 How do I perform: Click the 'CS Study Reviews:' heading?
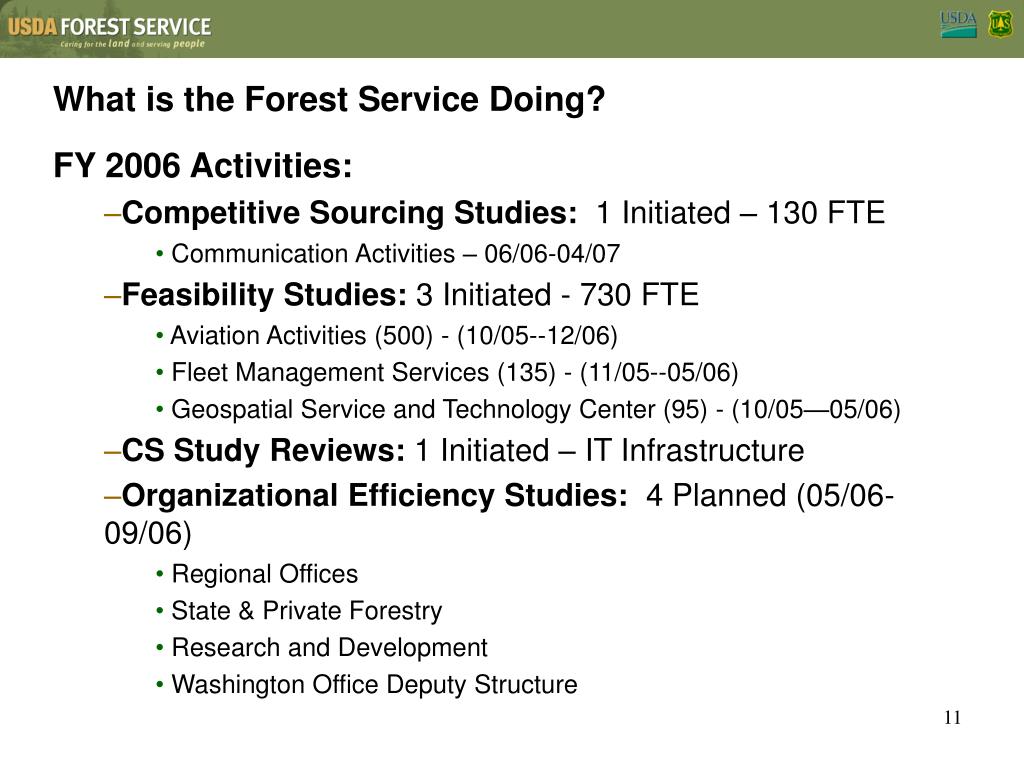point(263,451)
